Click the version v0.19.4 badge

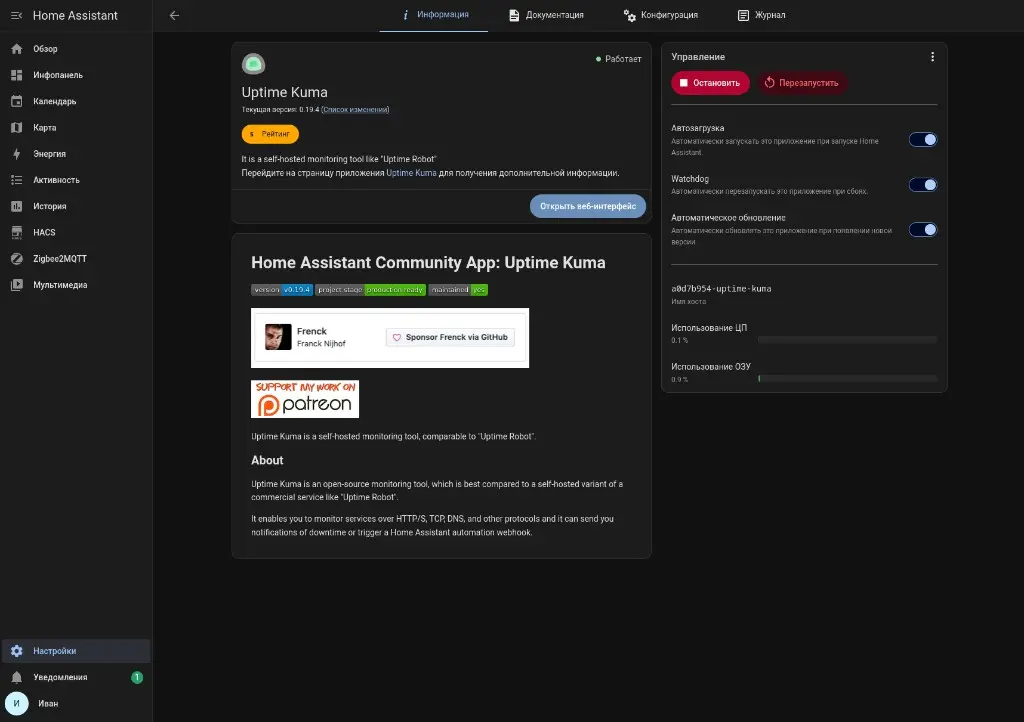click(281, 290)
